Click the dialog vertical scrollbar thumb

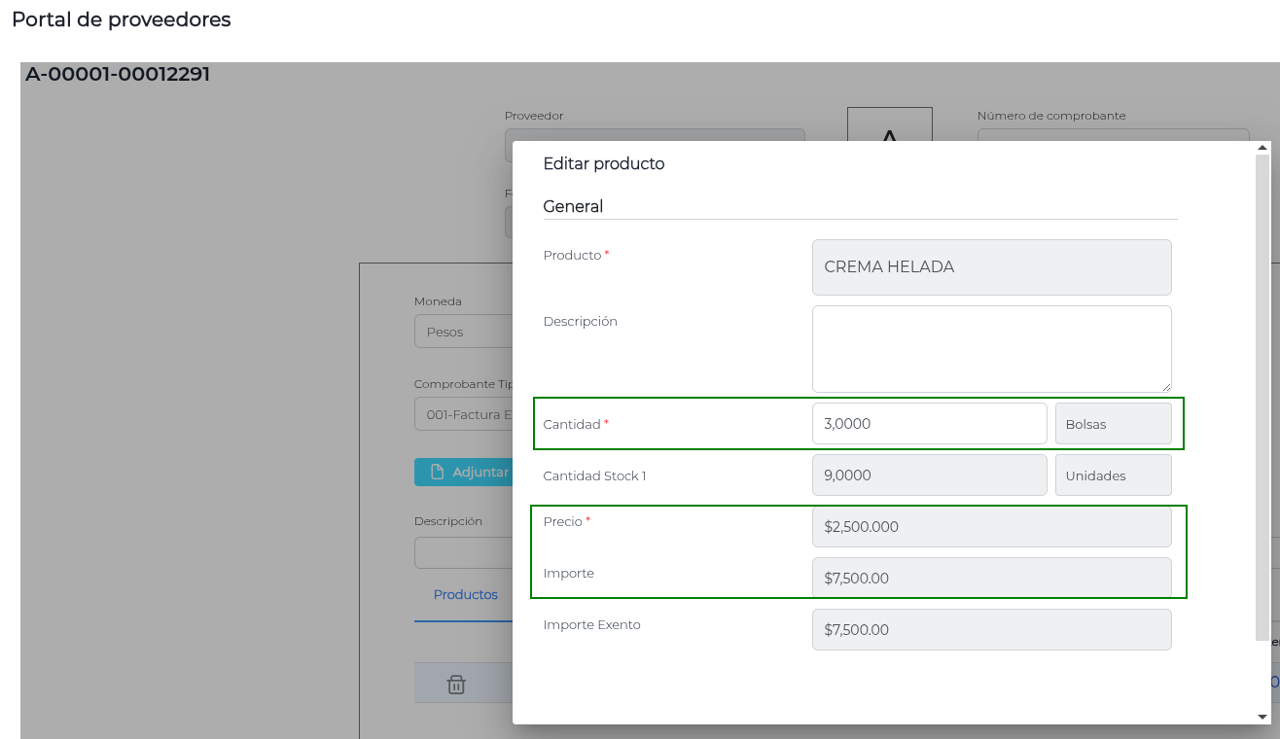click(1262, 400)
